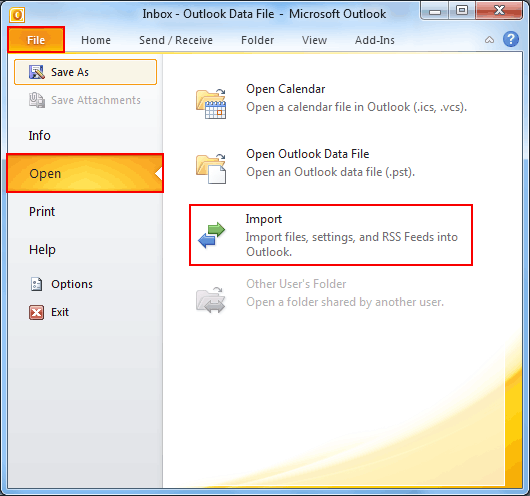Minimize the Outlook window
Screen dimensions: 530x496
[435, 11]
